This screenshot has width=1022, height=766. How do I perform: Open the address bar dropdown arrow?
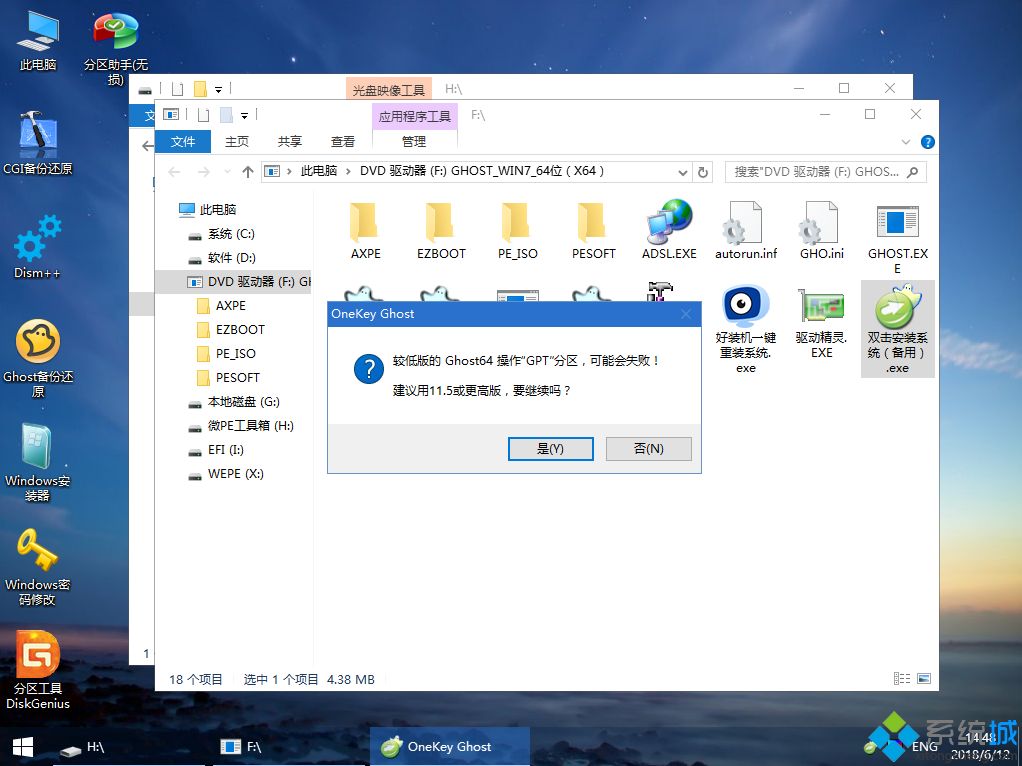[682, 171]
